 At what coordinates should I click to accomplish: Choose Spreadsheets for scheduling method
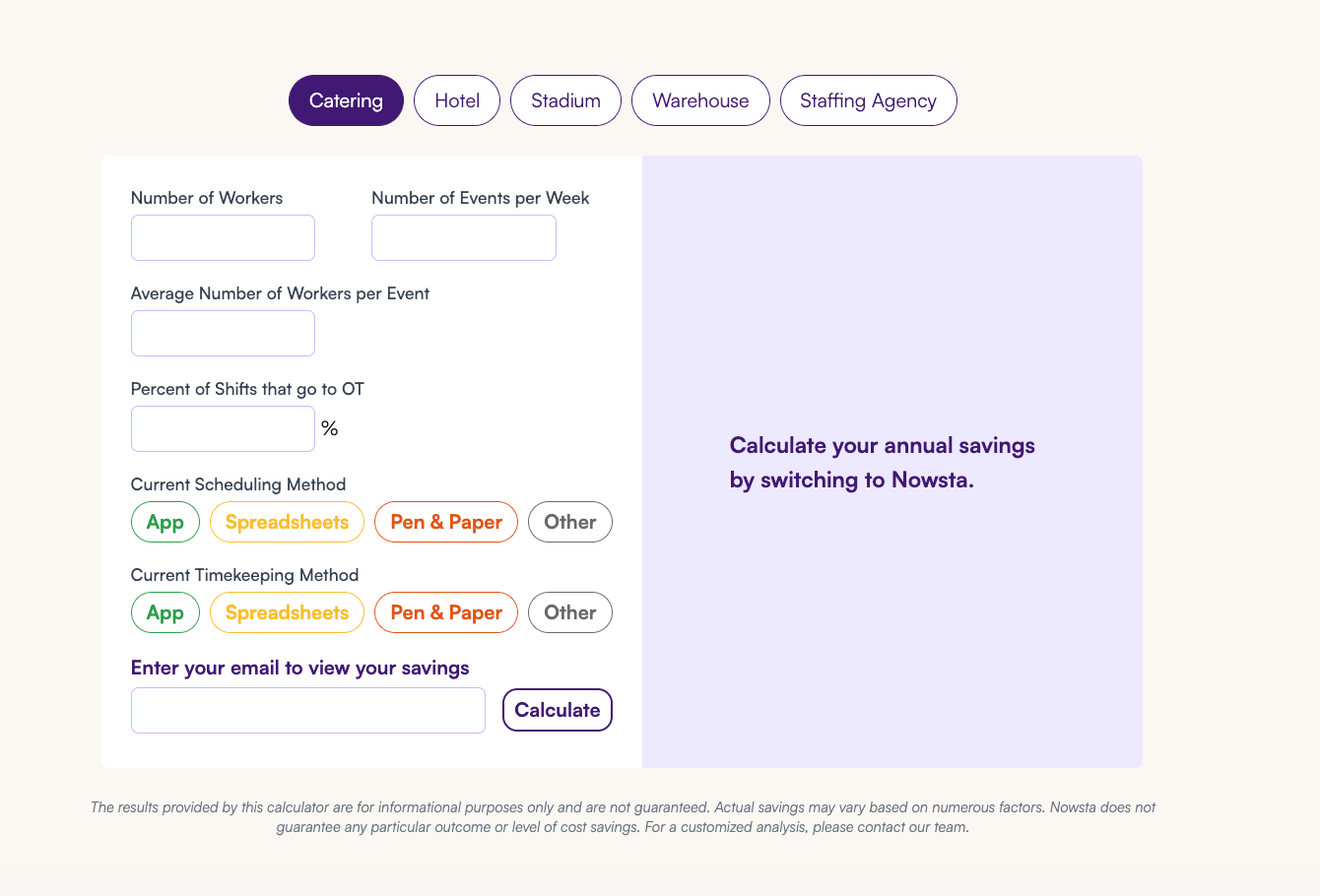point(287,522)
